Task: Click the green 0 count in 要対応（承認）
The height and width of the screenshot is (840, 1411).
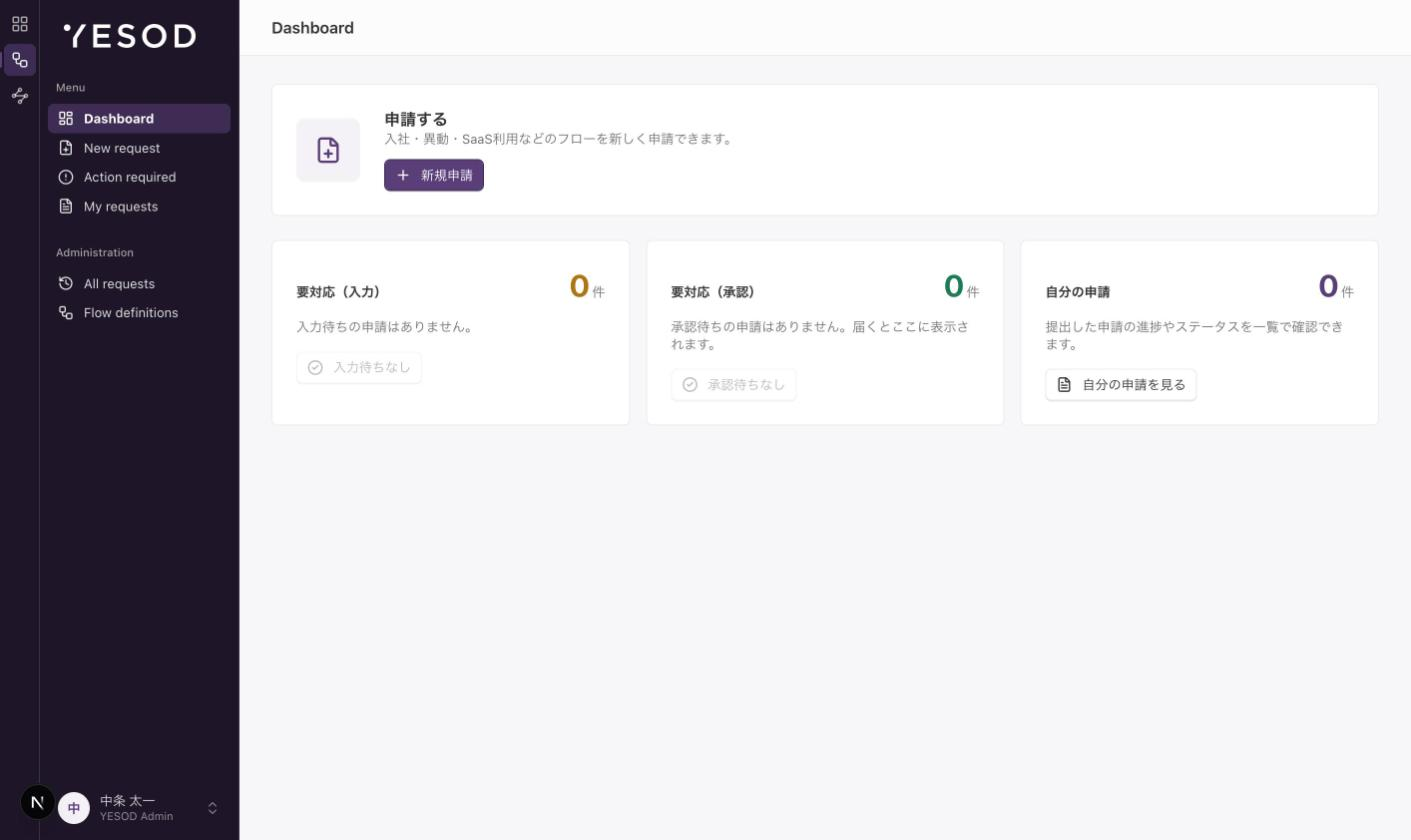Action: coord(954,287)
